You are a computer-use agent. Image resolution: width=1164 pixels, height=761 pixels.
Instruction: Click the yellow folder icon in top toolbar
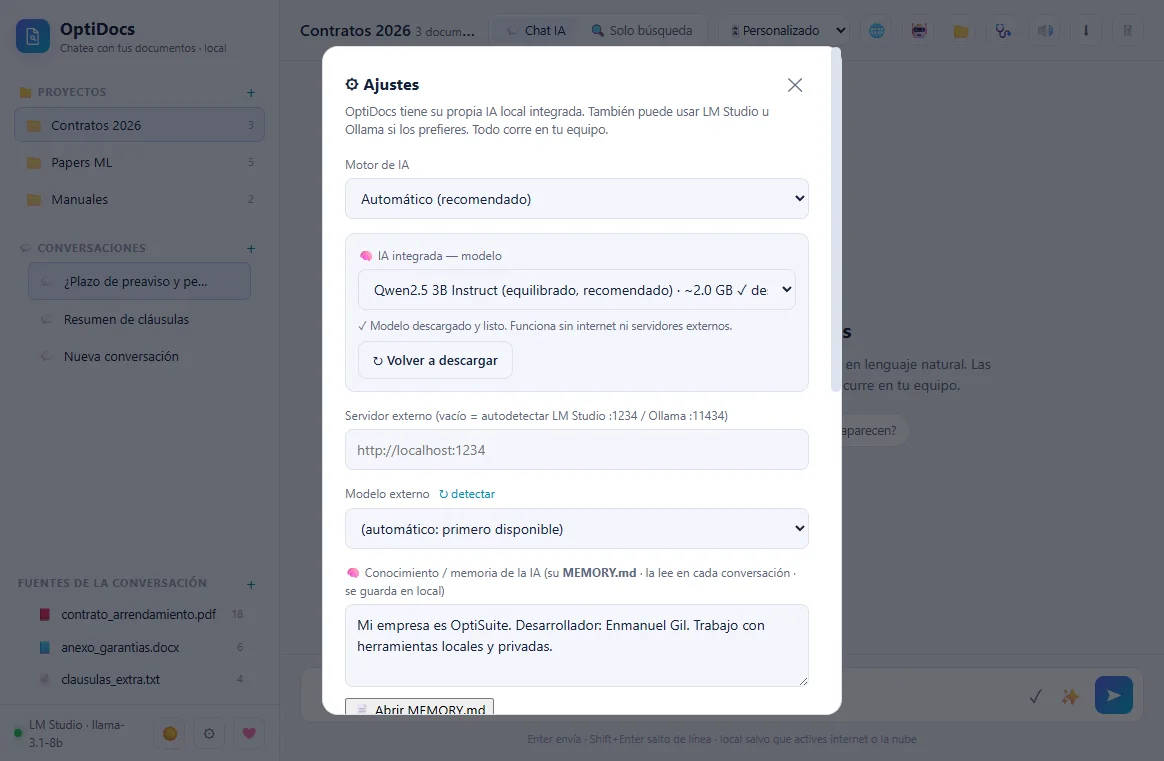961,30
